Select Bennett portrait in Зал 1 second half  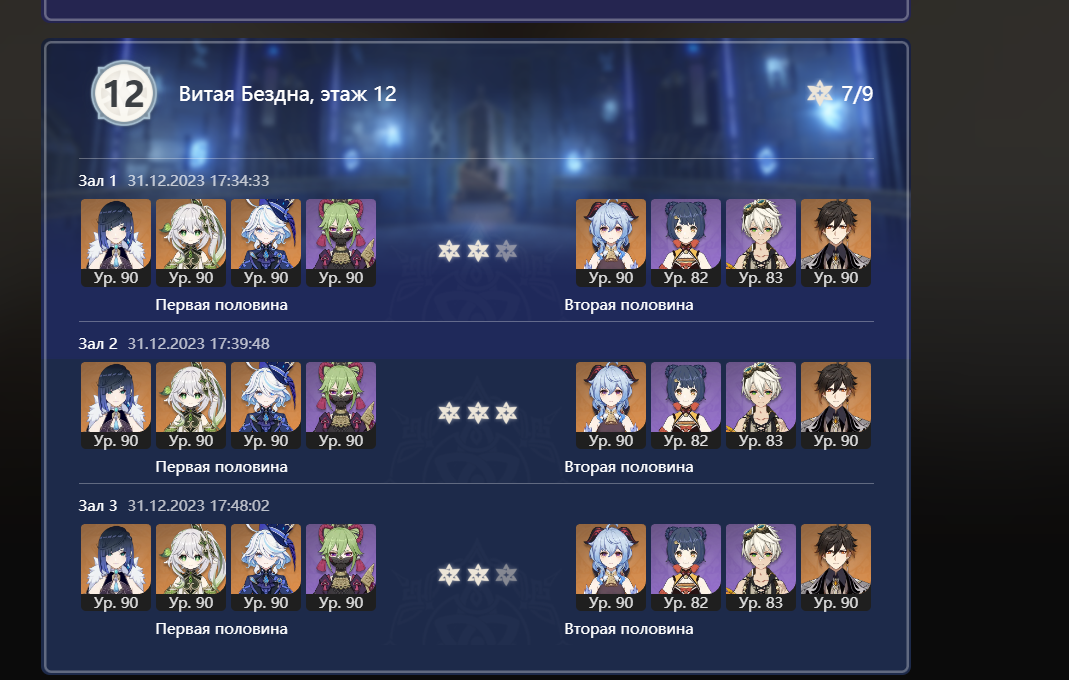point(761,243)
